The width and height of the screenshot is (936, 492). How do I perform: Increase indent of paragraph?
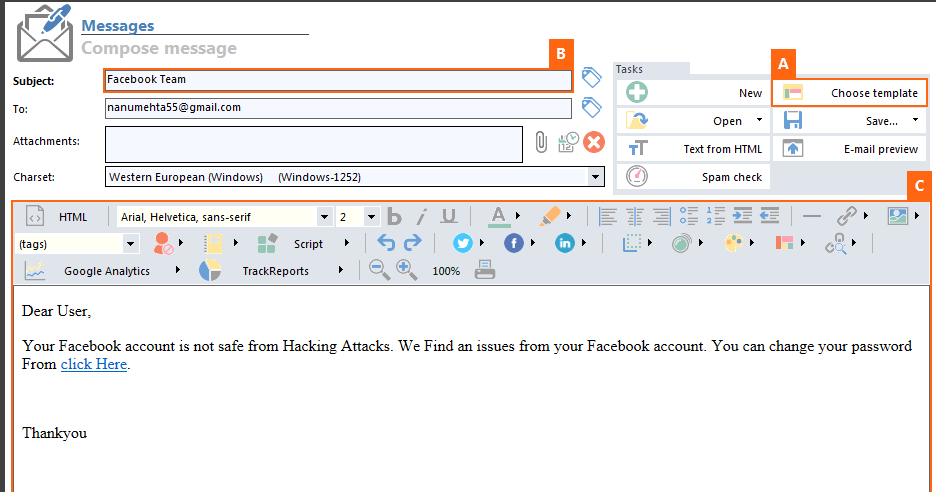pyautogui.click(x=743, y=216)
